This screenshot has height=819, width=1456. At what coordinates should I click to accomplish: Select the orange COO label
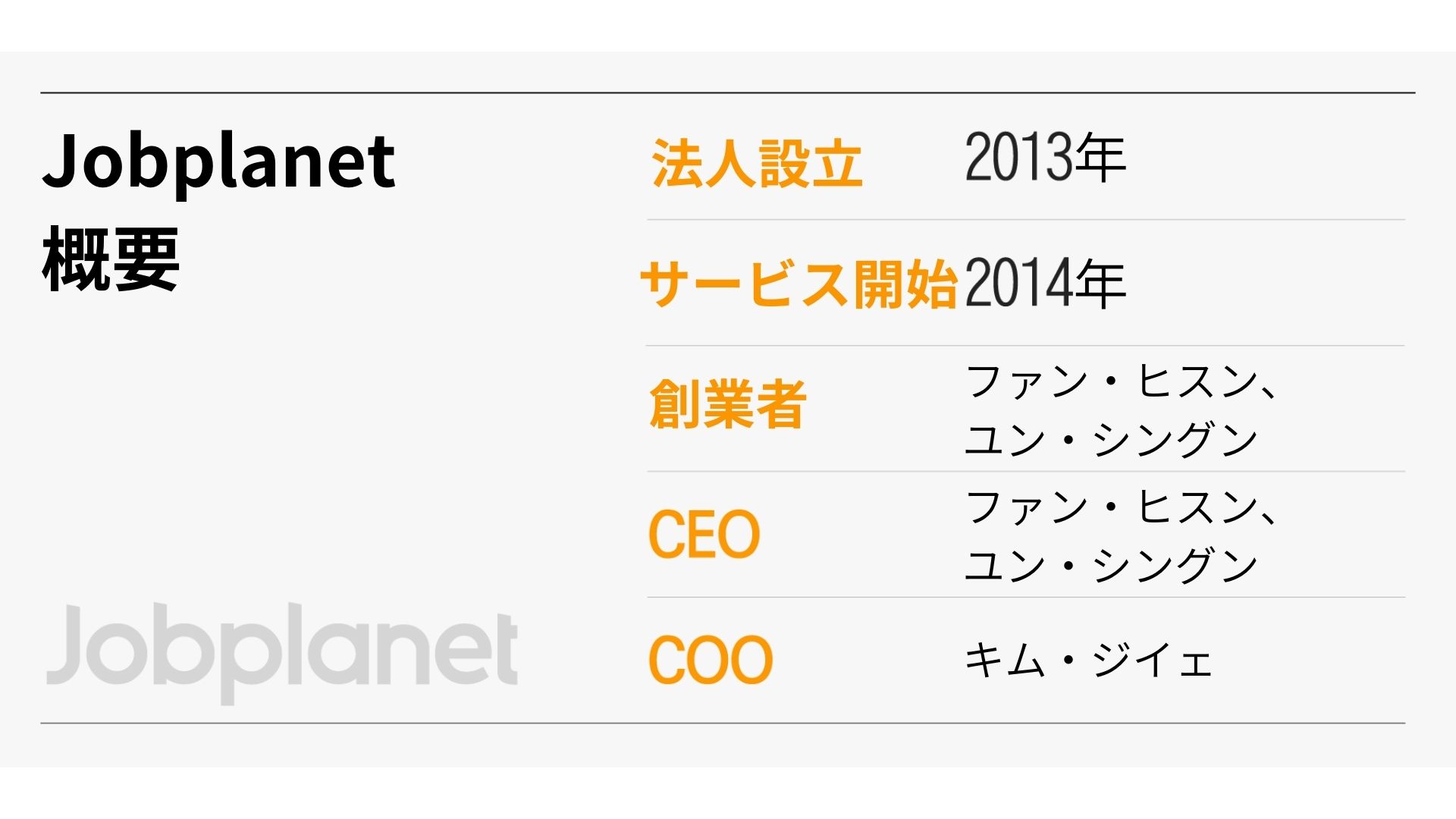click(x=711, y=660)
